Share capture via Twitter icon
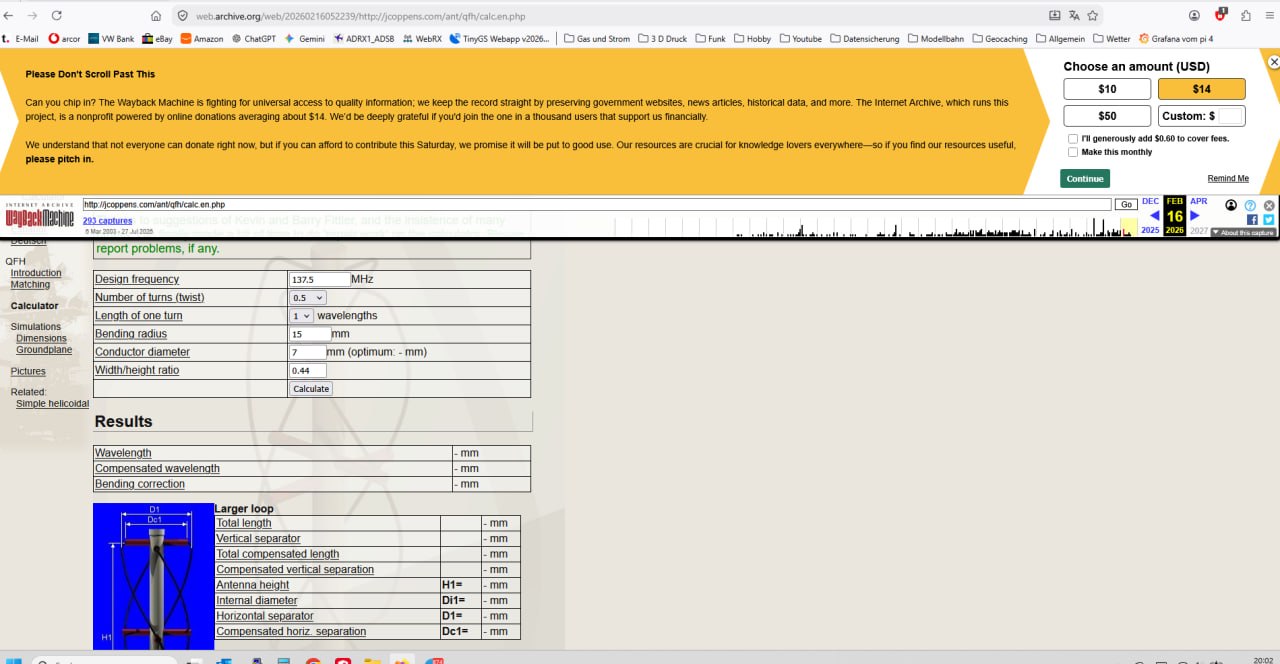Image resolution: width=1280 pixels, height=664 pixels. (x=1268, y=219)
